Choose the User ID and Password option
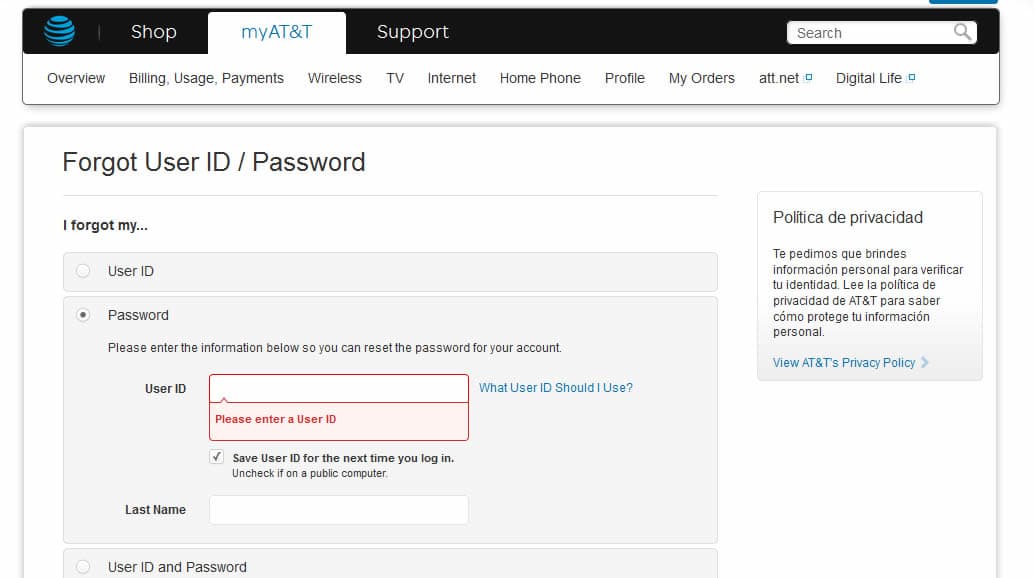This screenshot has width=1034, height=578. pyautogui.click(x=83, y=565)
